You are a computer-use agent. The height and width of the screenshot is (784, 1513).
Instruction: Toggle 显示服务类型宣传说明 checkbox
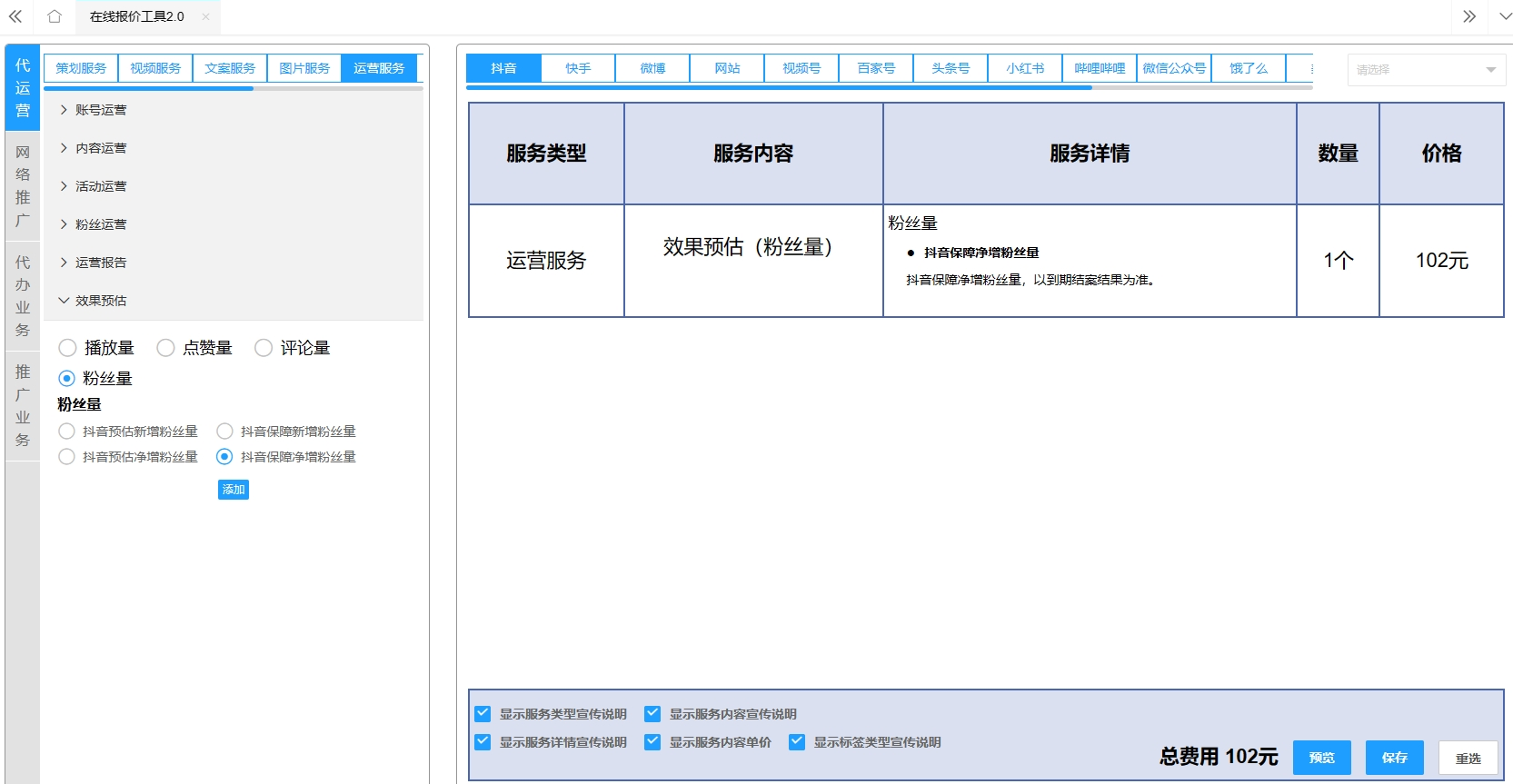coord(483,714)
